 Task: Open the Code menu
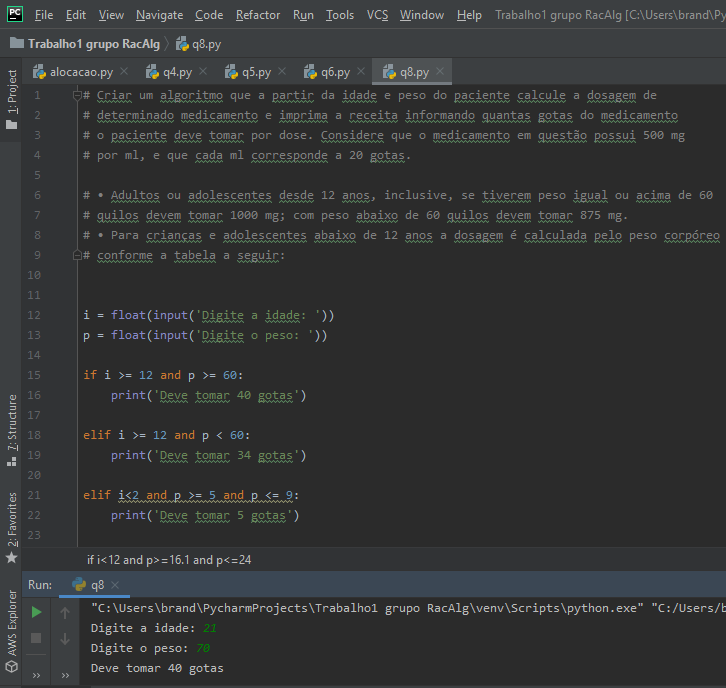pos(209,15)
